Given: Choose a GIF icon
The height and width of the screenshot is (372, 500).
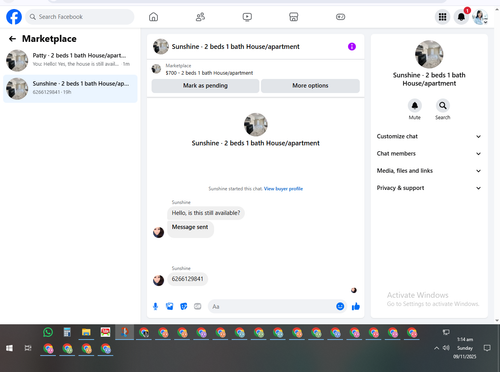Looking at the screenshot, I should 198,306.
